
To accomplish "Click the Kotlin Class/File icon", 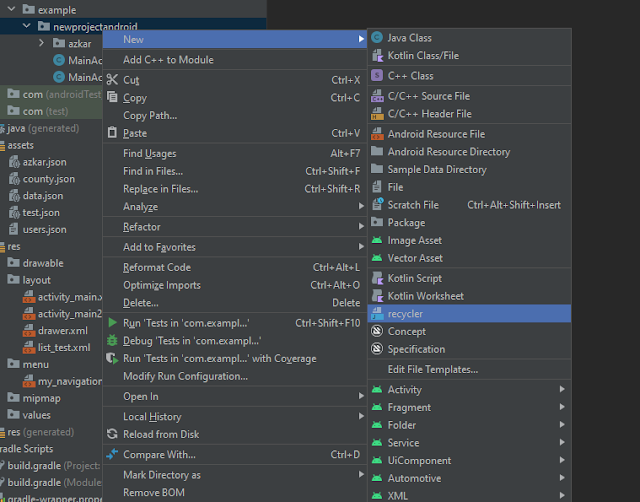I will [x=377, y=56].
